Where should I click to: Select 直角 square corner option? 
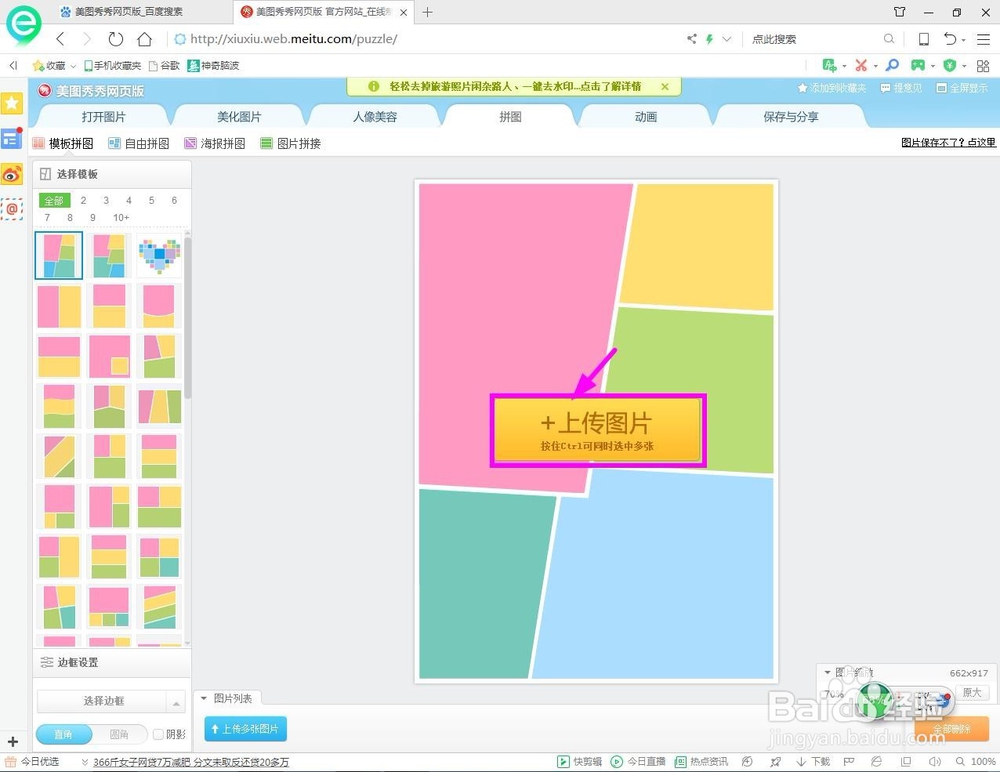click(x=64, y=734)
